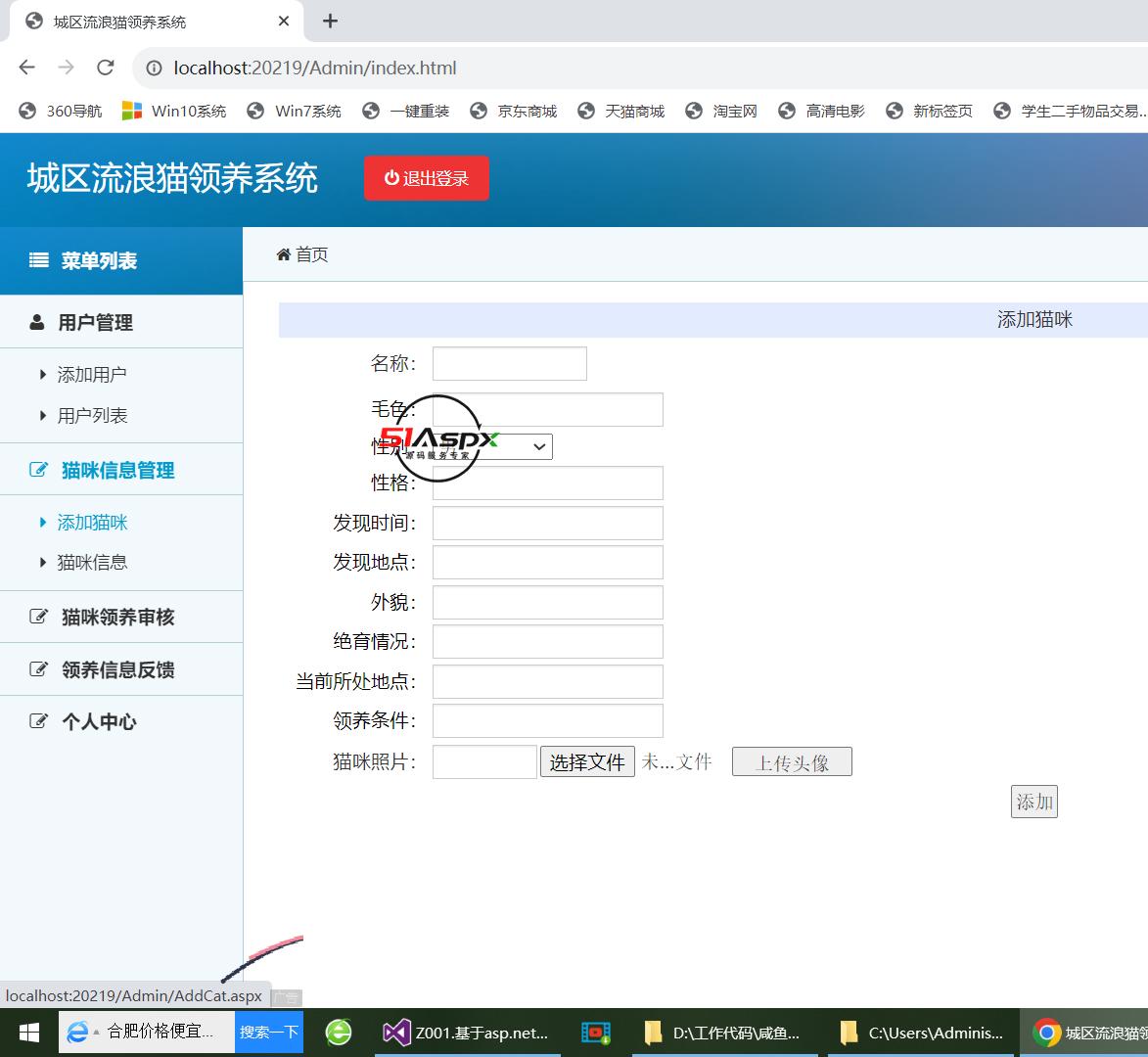Click the 上传头像 upload avatar button
Screen dimensions: 1148x1057
point(791,761)
